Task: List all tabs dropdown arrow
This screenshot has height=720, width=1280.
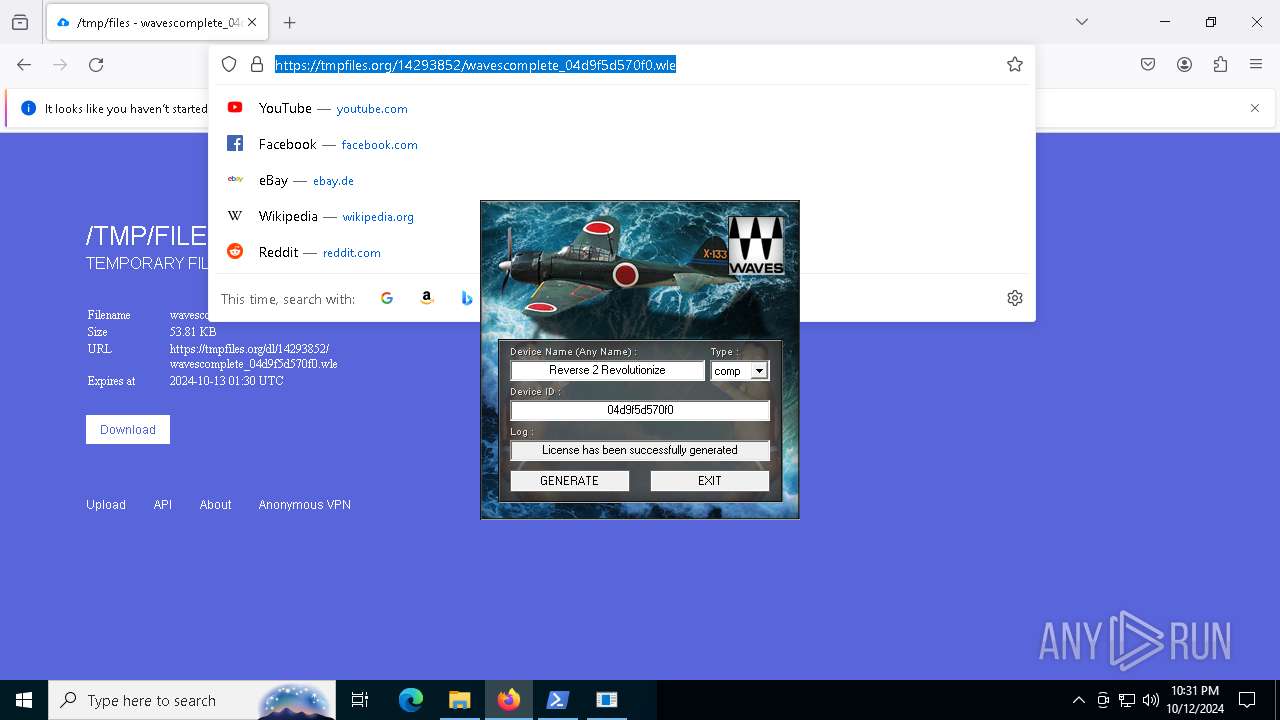Action: (x=1082, y=22)
